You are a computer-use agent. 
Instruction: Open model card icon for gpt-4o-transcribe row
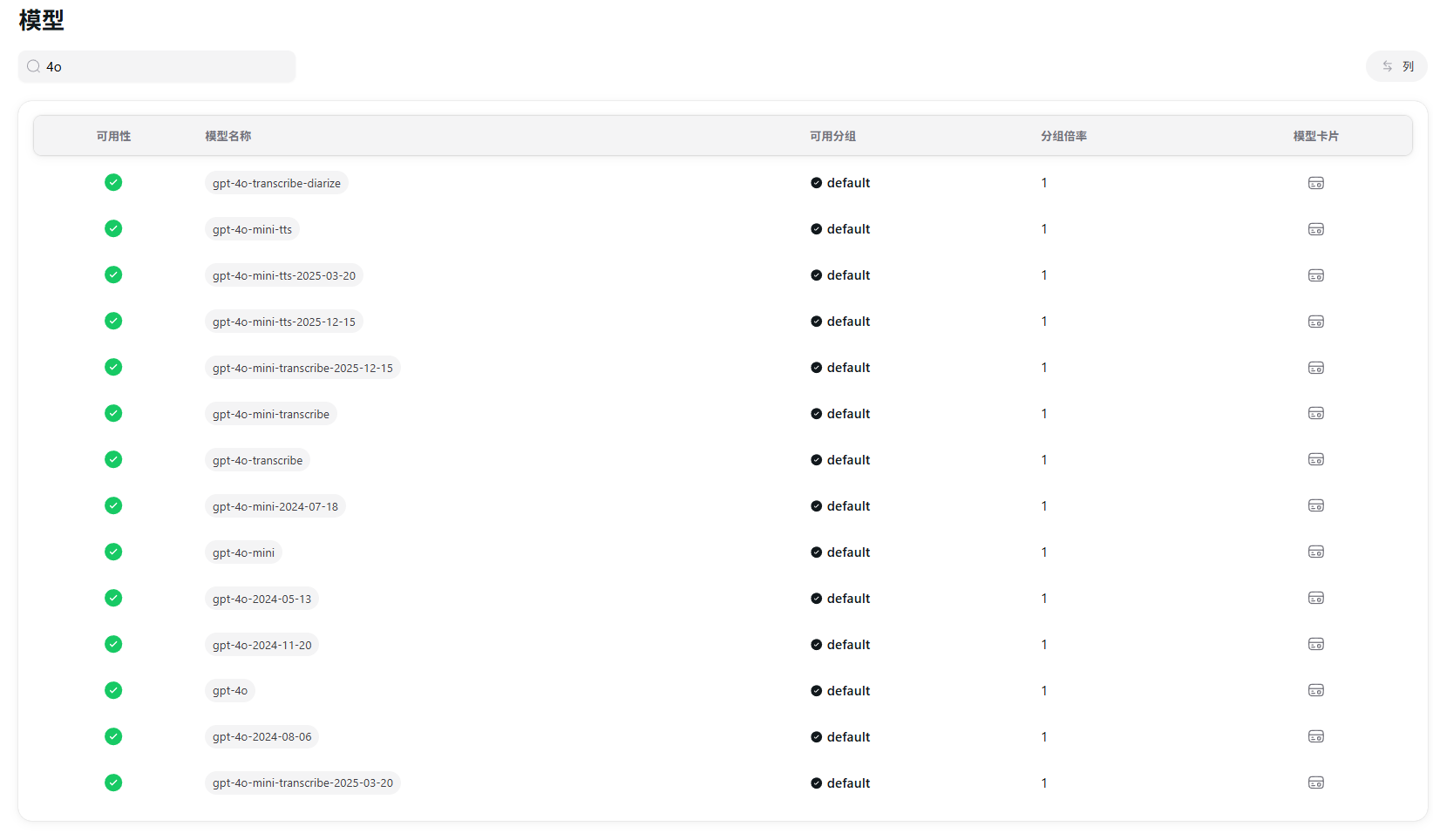pos(1316,459)
